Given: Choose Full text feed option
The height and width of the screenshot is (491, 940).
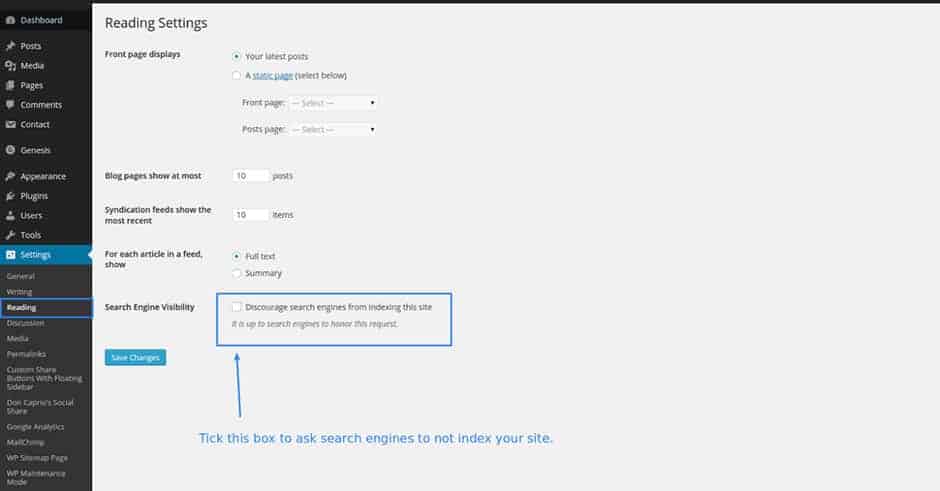Looking at the screenshot, I should tap(236, 256).
